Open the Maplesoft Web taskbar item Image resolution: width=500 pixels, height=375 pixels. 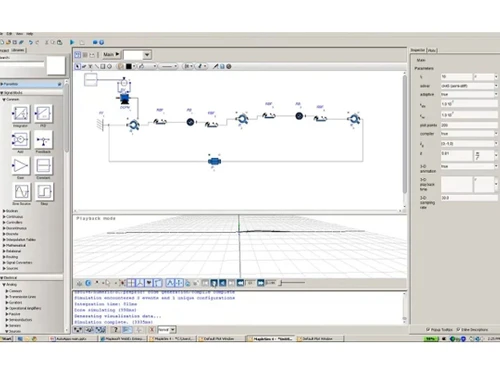pos(123,339)
